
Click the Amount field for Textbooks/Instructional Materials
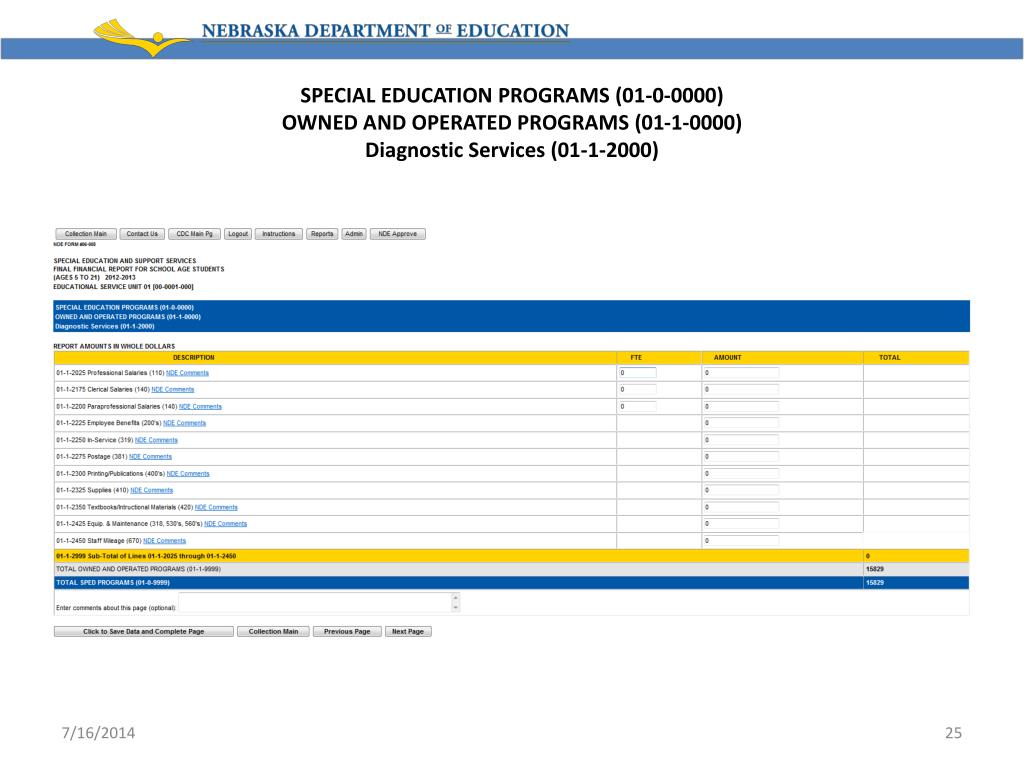pos(741,507)
